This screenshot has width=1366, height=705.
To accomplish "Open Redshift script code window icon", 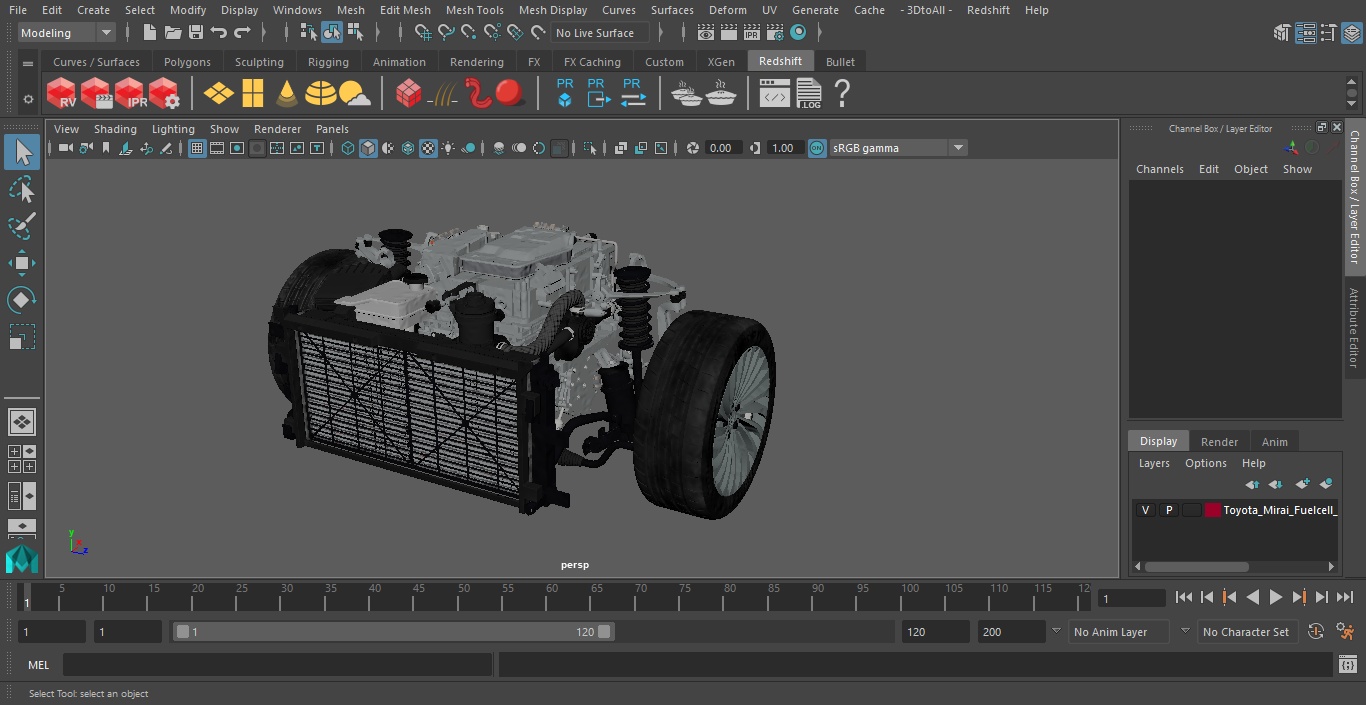I will 774,94.
